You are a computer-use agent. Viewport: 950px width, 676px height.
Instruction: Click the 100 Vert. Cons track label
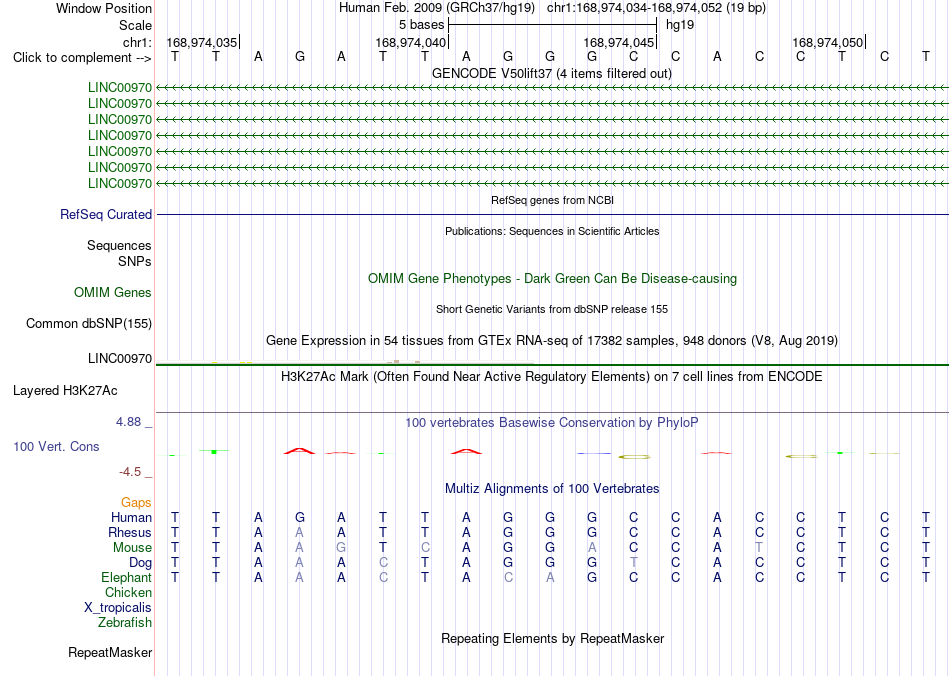tap(56, 446)
